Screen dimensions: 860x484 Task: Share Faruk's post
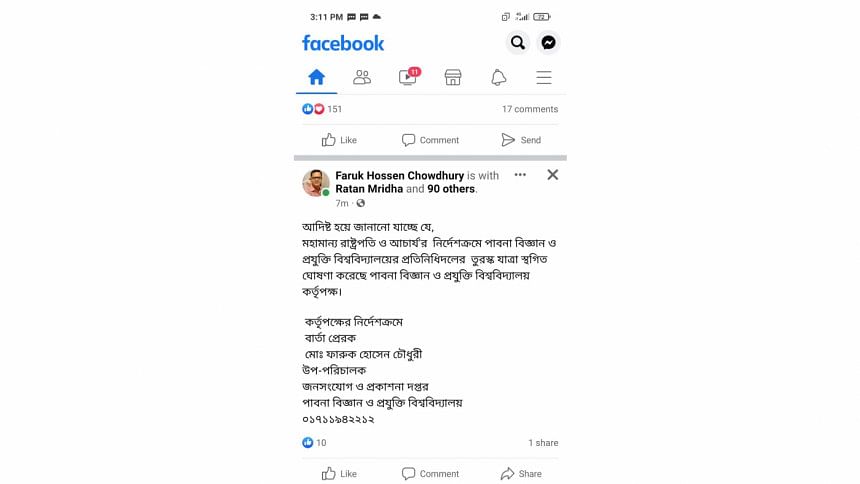[521, 474]
